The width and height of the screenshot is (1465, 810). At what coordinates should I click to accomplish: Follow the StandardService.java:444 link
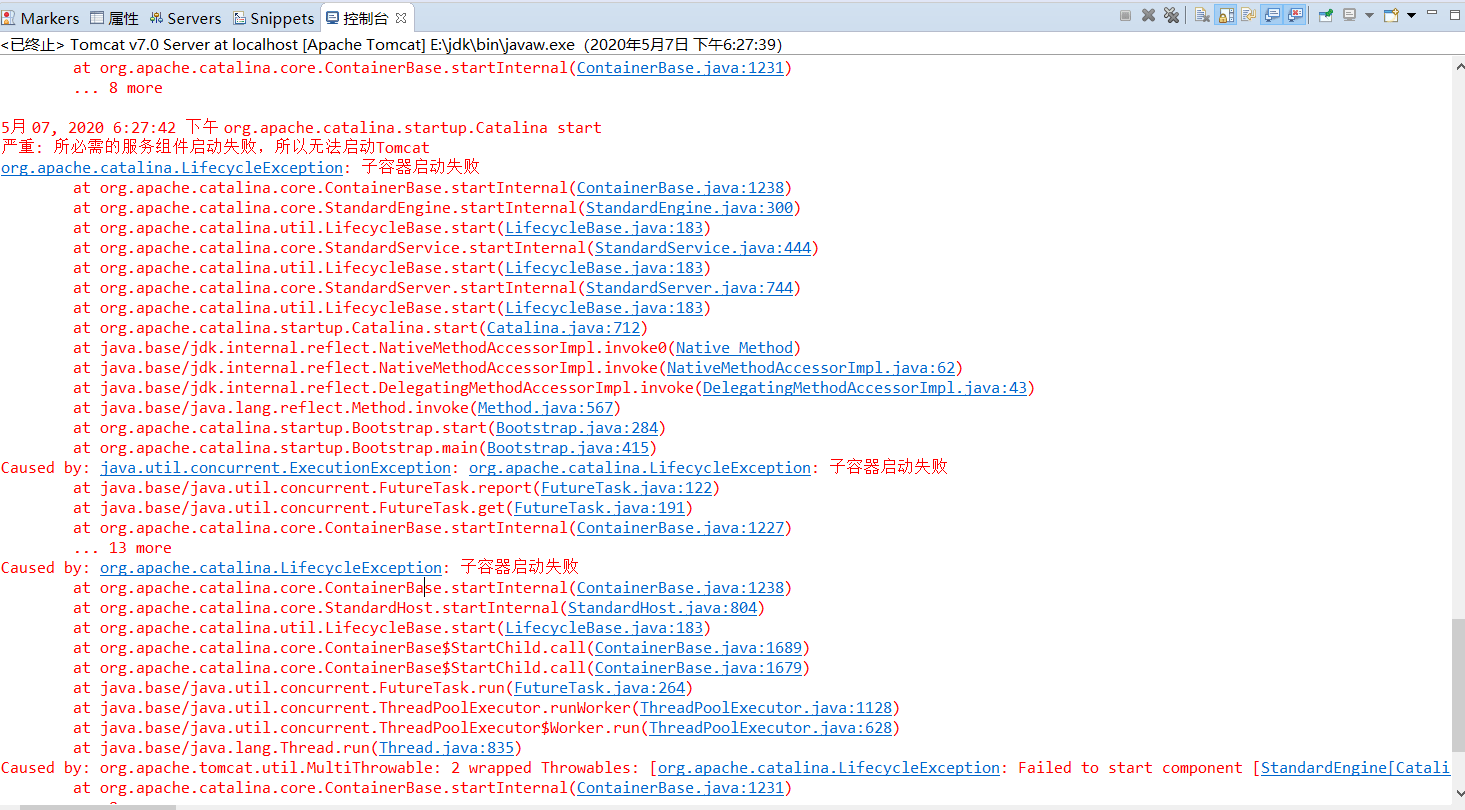click(x=703, y=248)
